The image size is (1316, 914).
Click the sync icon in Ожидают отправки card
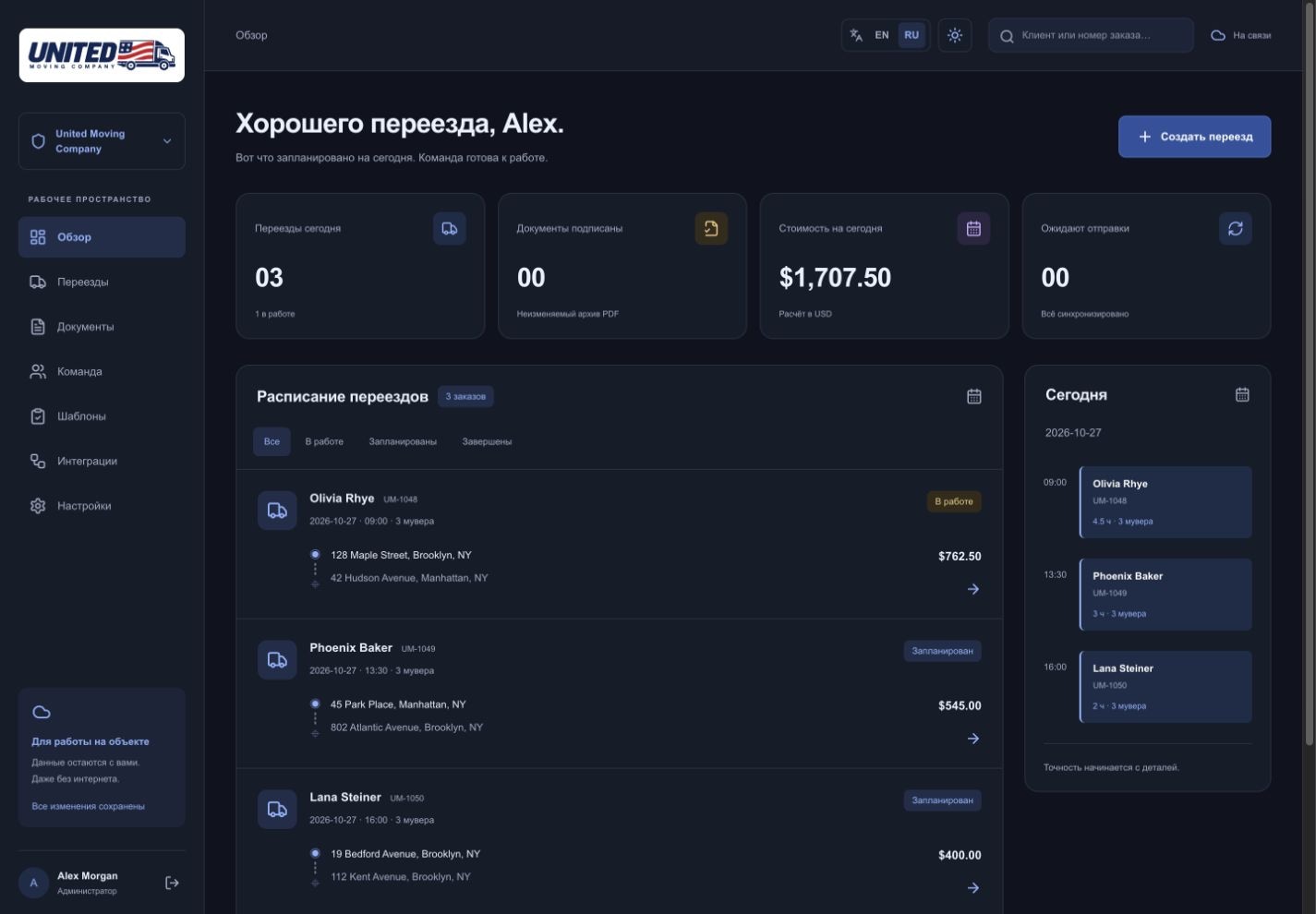tap(1236, 228)
